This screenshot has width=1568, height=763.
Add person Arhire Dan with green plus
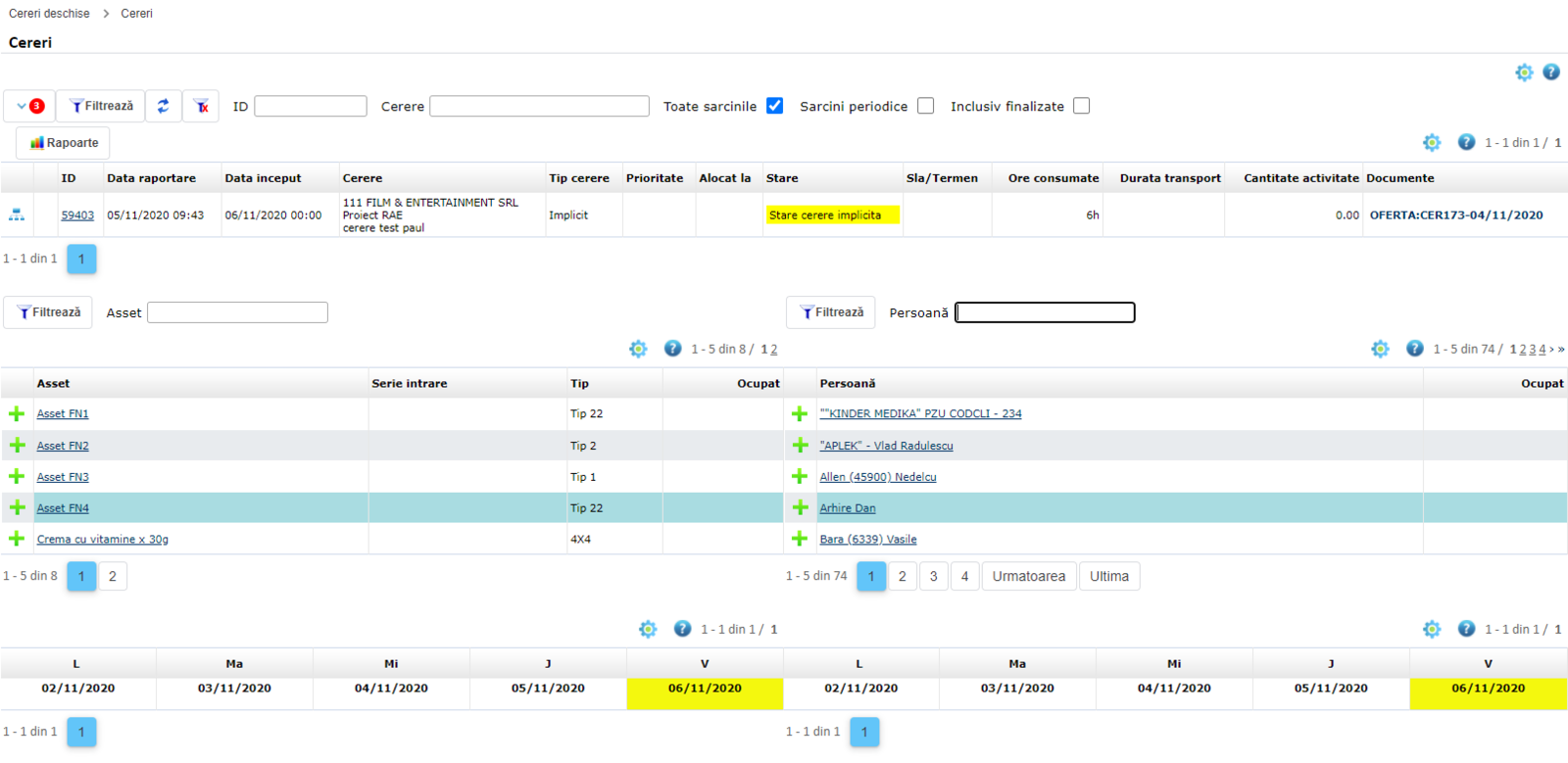(x=800, y=507)
